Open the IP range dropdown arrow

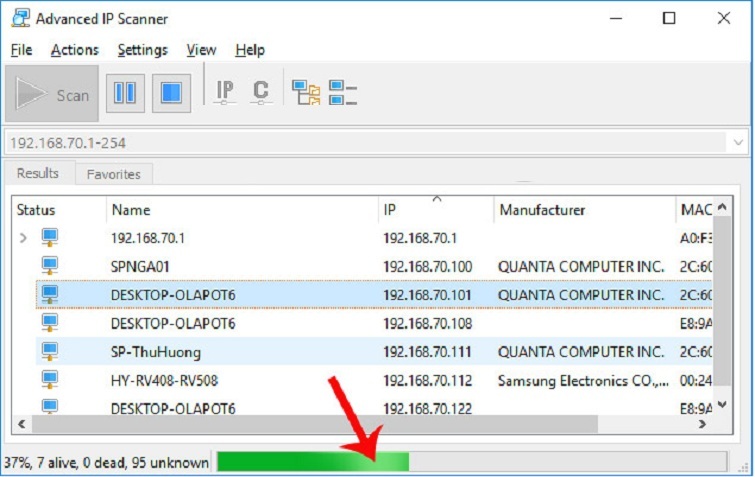tap(738, 143)
